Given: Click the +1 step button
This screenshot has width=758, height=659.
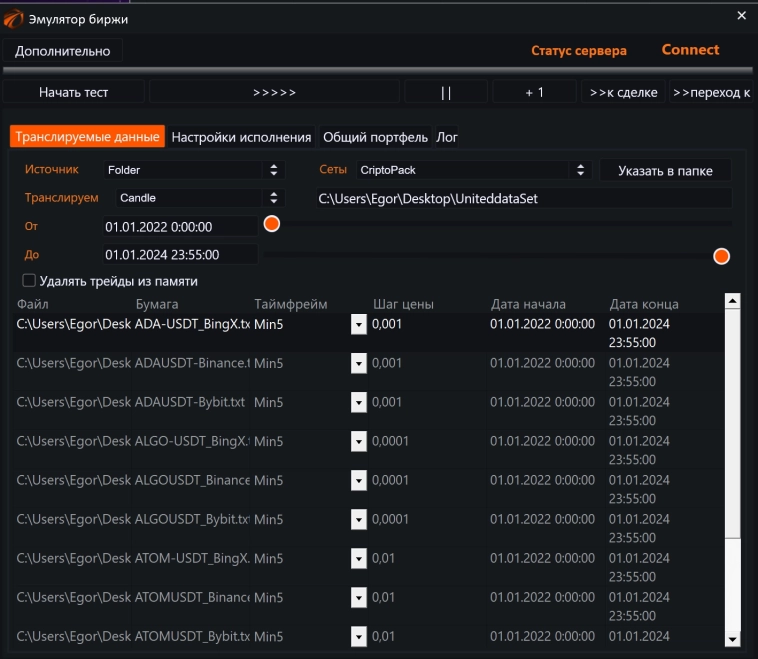Looking at the screenshot, I should [534, 92].
